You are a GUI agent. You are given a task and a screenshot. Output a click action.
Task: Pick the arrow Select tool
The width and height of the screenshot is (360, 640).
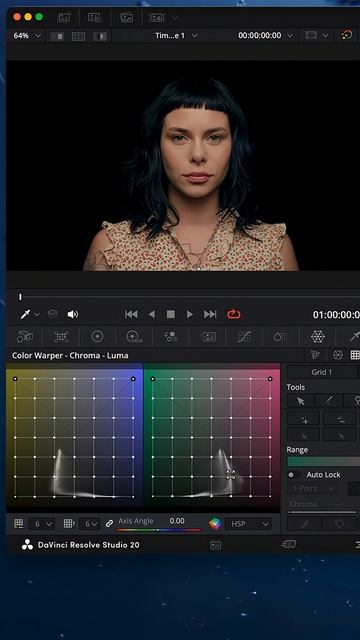pos(300,401)
